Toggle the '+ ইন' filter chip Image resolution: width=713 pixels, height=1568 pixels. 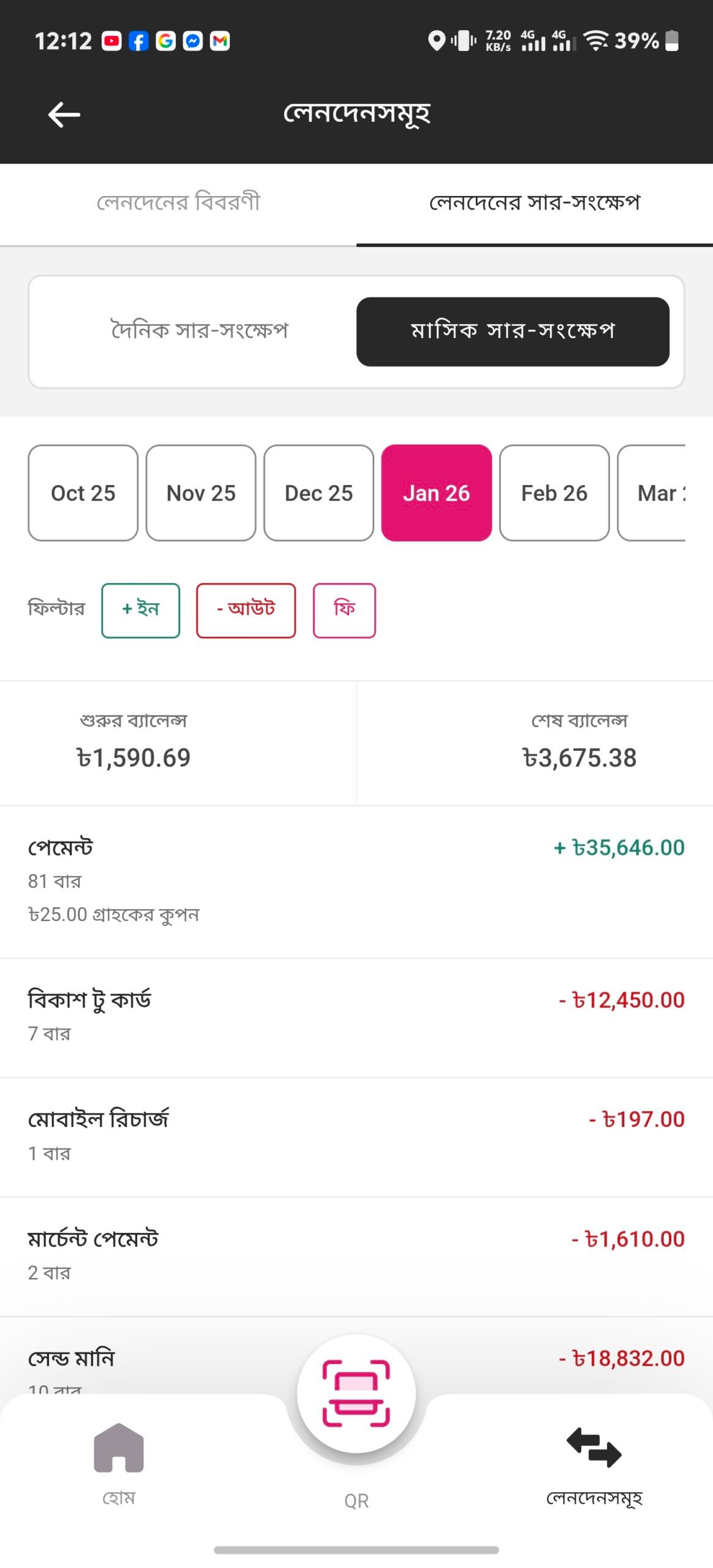coord(141,610)
